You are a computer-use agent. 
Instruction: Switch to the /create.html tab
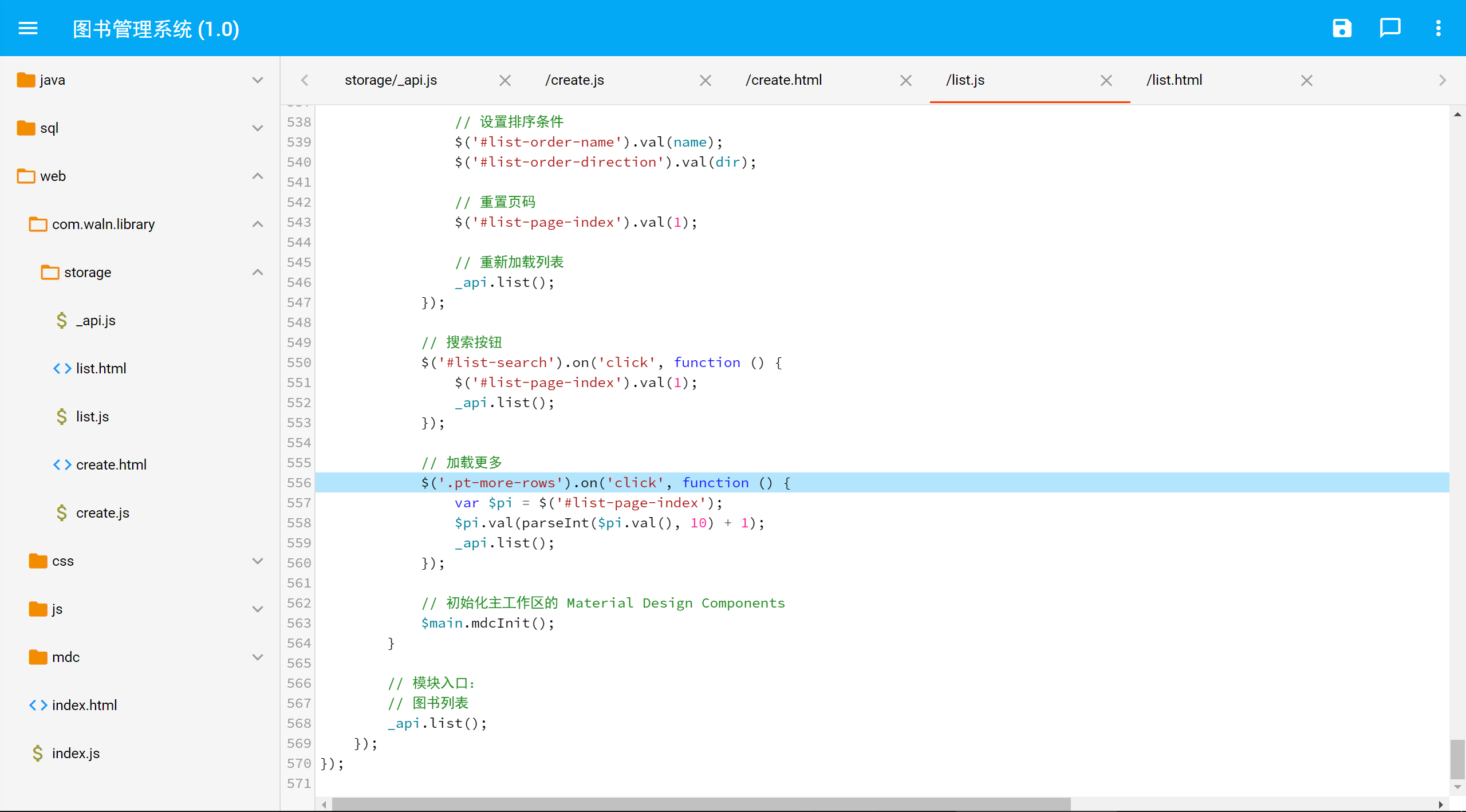click(783, 80)
